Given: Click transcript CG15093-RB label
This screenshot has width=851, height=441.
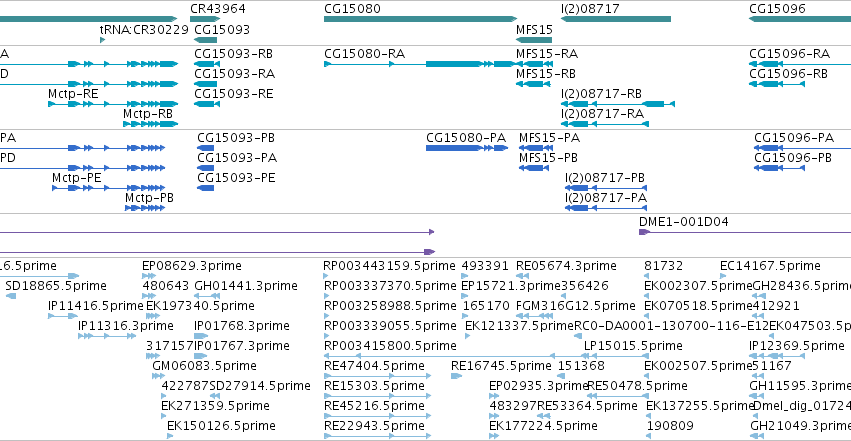Looking at the screenshot, I should [x=233, y=54].
